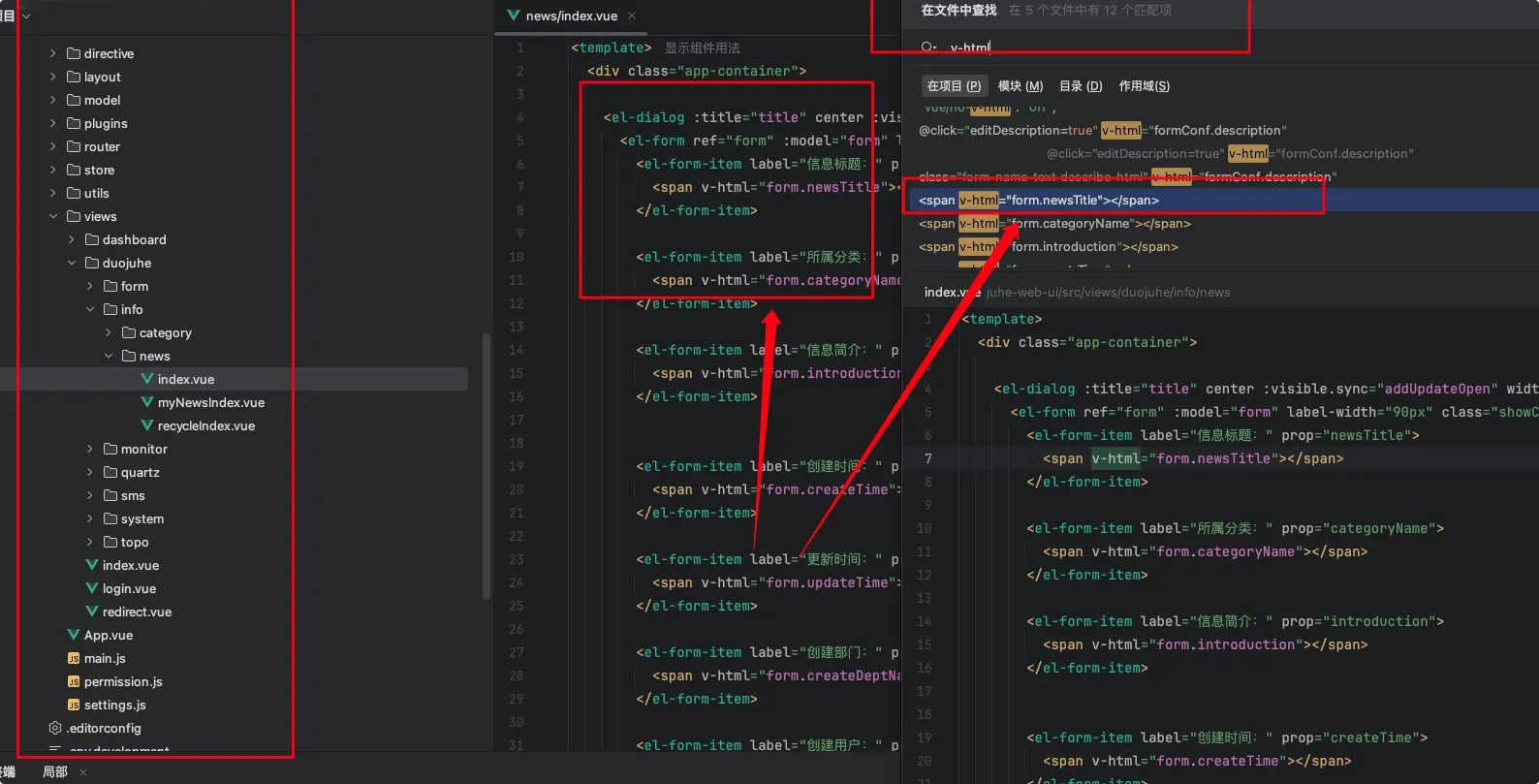This screenshot has height=784, width=1539.
Task: Click the Vue icon of myNewsIndex.vue
Action: (147, 402)
